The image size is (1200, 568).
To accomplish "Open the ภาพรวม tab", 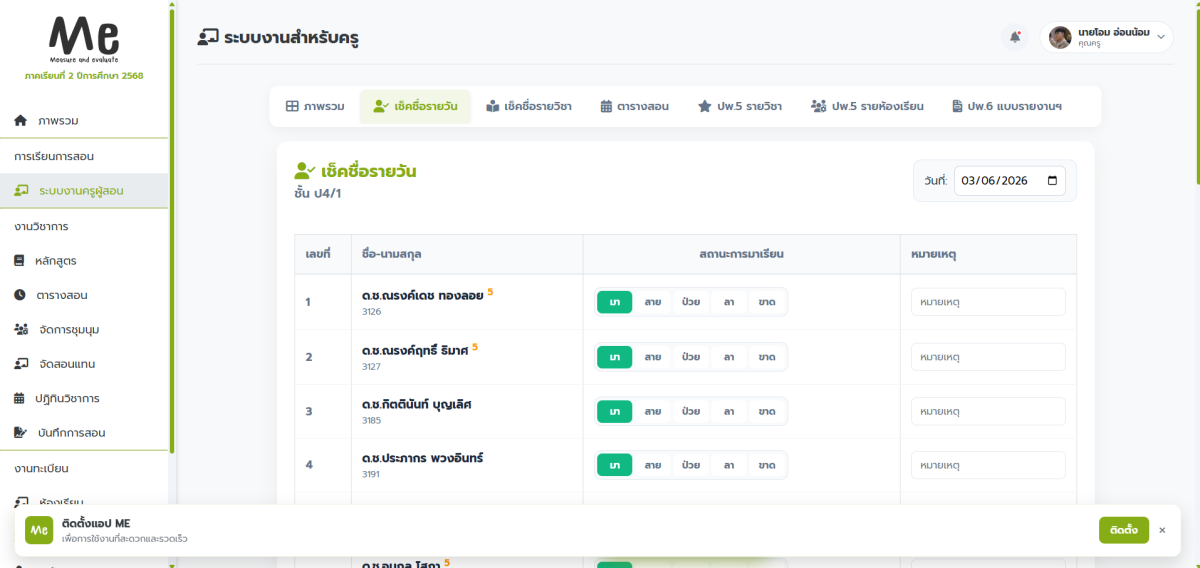I will 315,106.
